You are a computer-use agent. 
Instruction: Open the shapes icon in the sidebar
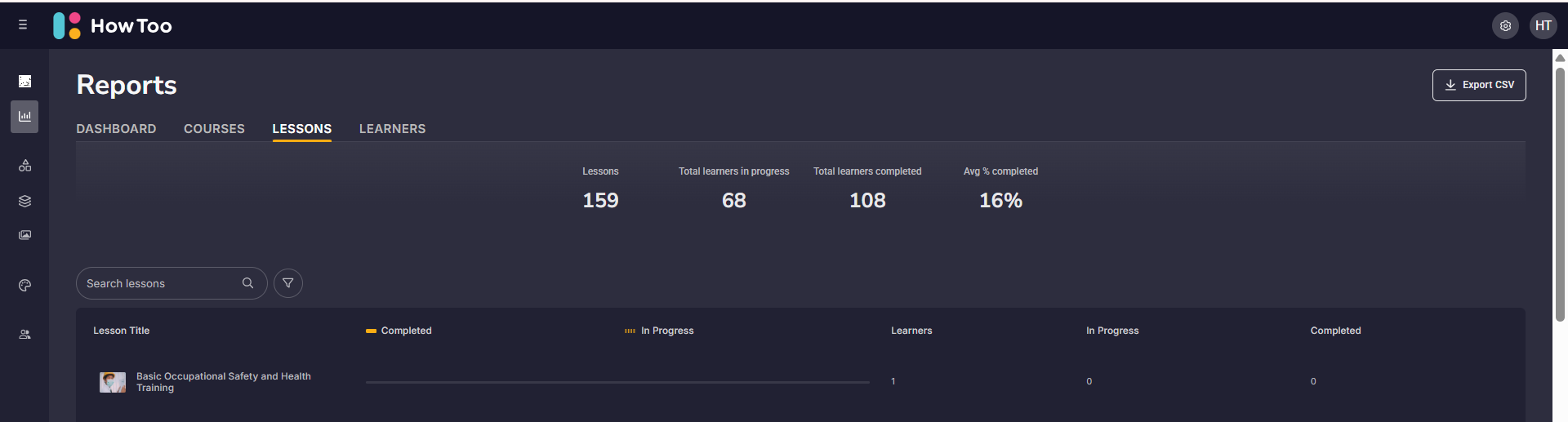[24, 166]
